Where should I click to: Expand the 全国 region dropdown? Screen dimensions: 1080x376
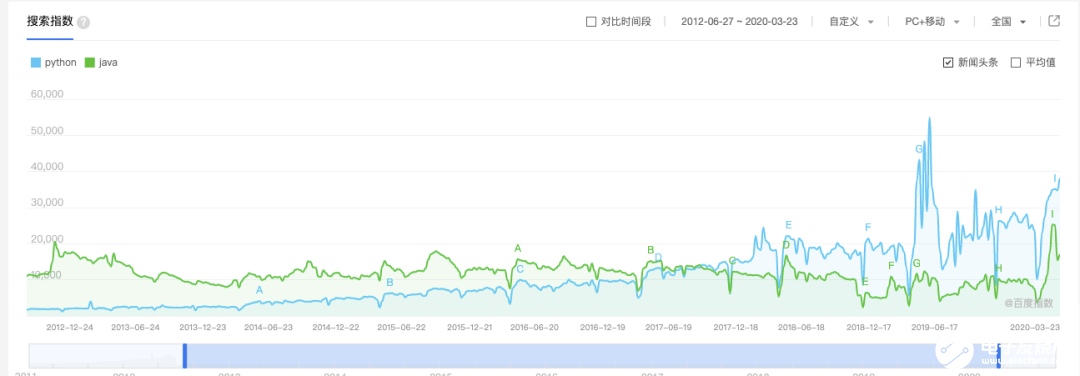pos(1009,21)
